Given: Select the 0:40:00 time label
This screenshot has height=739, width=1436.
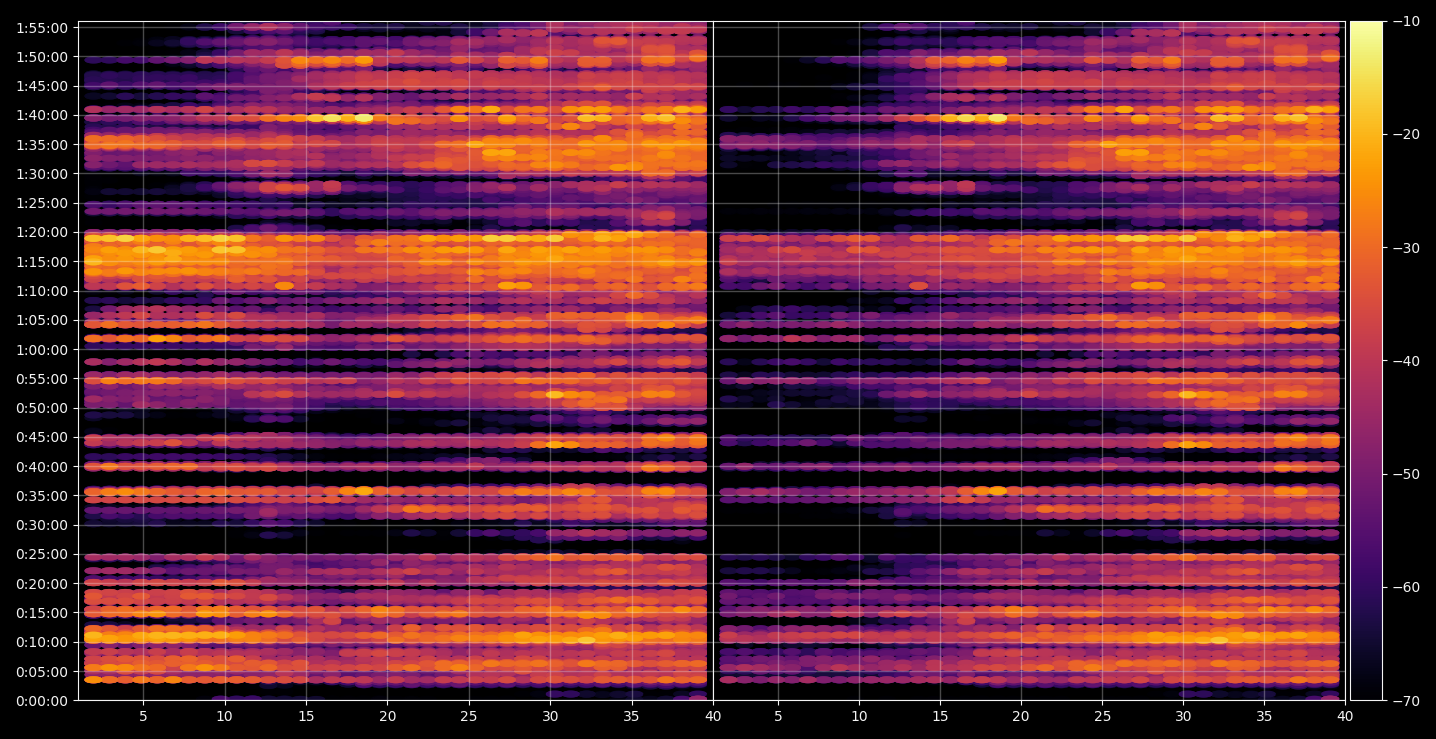Looking at the screenshot, I should [42, 467].
